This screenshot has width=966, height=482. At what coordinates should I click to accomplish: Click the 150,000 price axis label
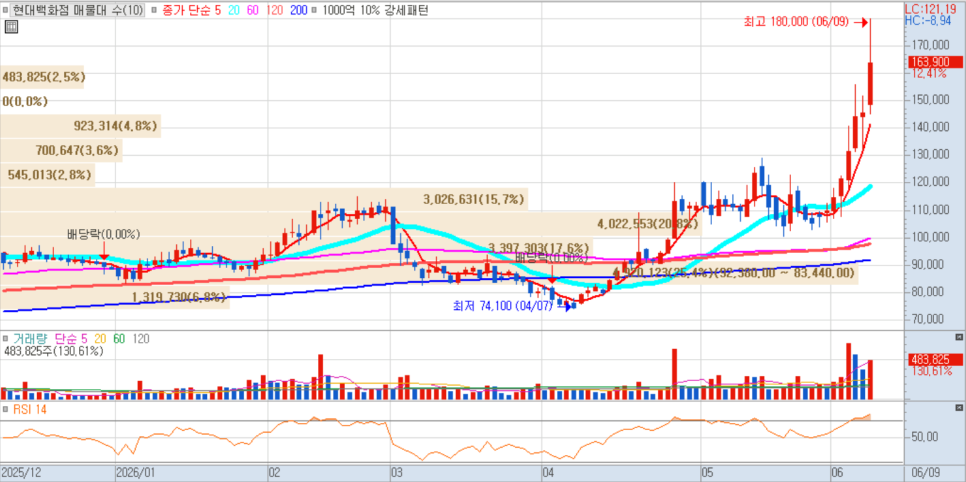pos(930,100)
